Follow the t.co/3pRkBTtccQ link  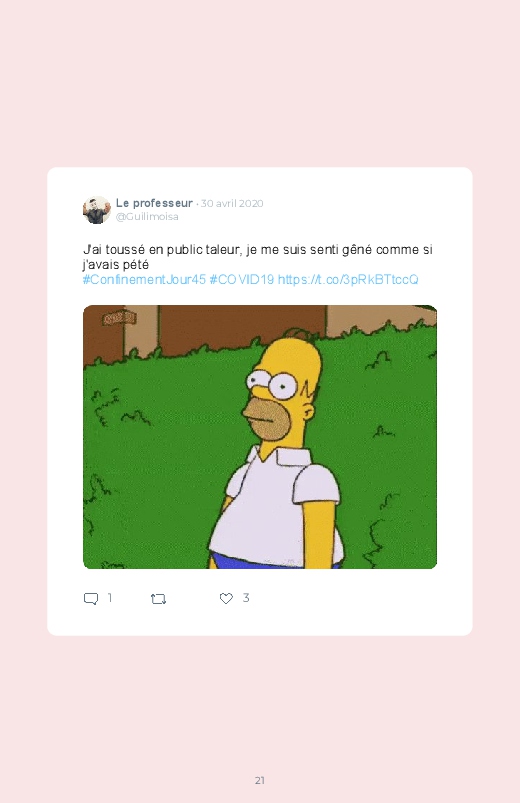(348, 280)
